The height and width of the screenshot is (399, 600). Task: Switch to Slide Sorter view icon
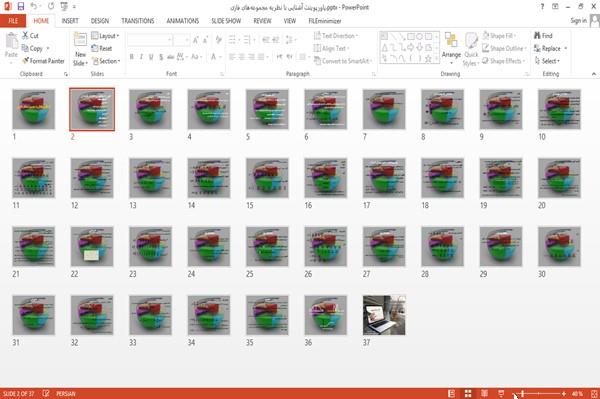[468, 393]
